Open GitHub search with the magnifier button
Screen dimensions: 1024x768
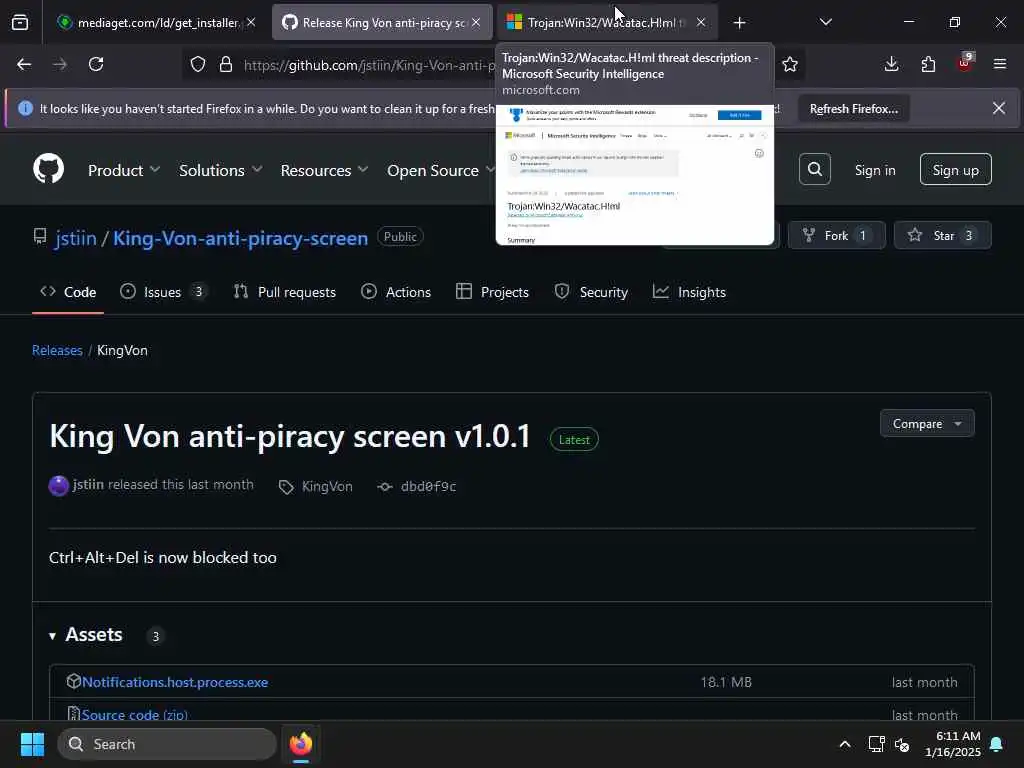815,169
